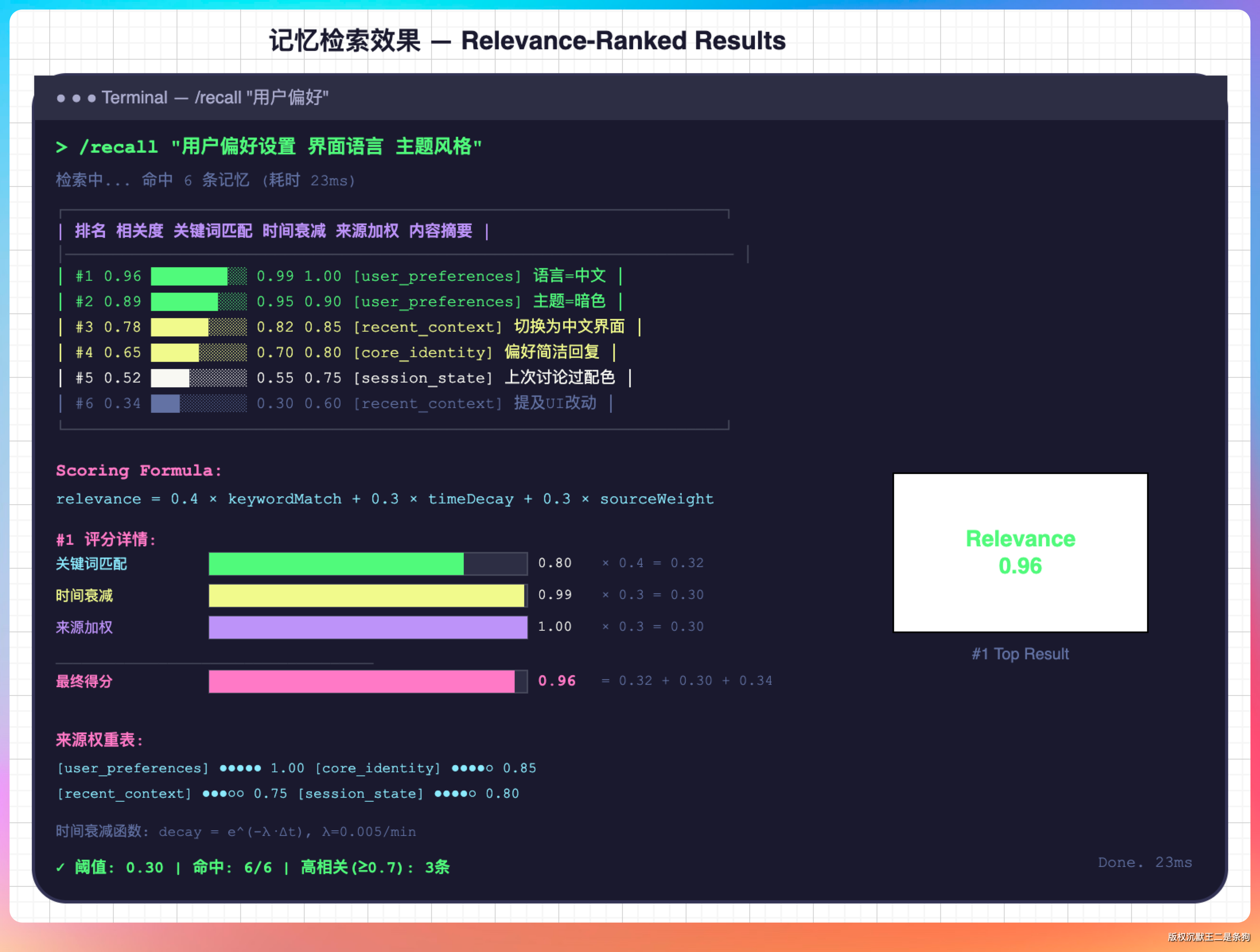Select the #5 上次讨论过配色 row
Image resolution: width=1260 pixels, height=952 pixels.
click(x=345, y=377)
